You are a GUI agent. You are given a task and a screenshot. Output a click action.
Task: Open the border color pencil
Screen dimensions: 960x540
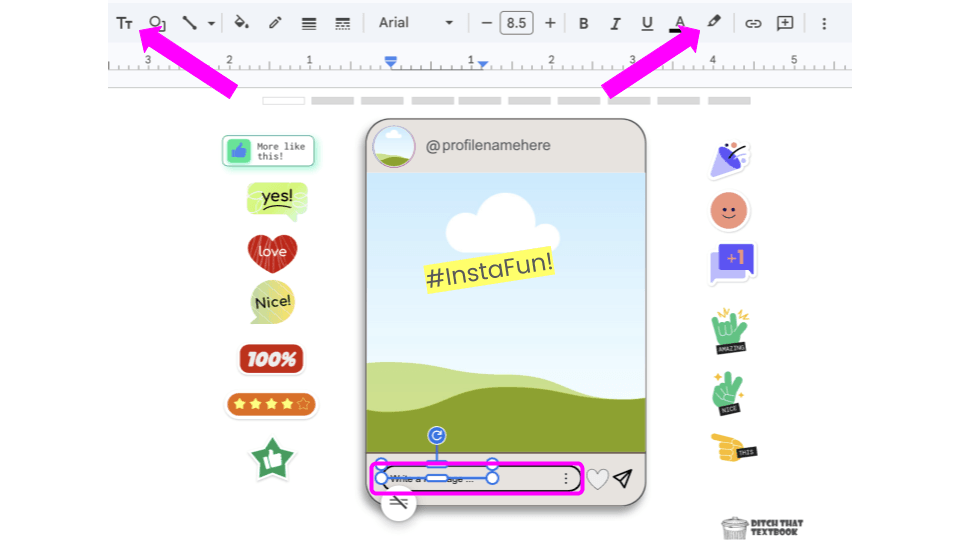click(274, 23)
